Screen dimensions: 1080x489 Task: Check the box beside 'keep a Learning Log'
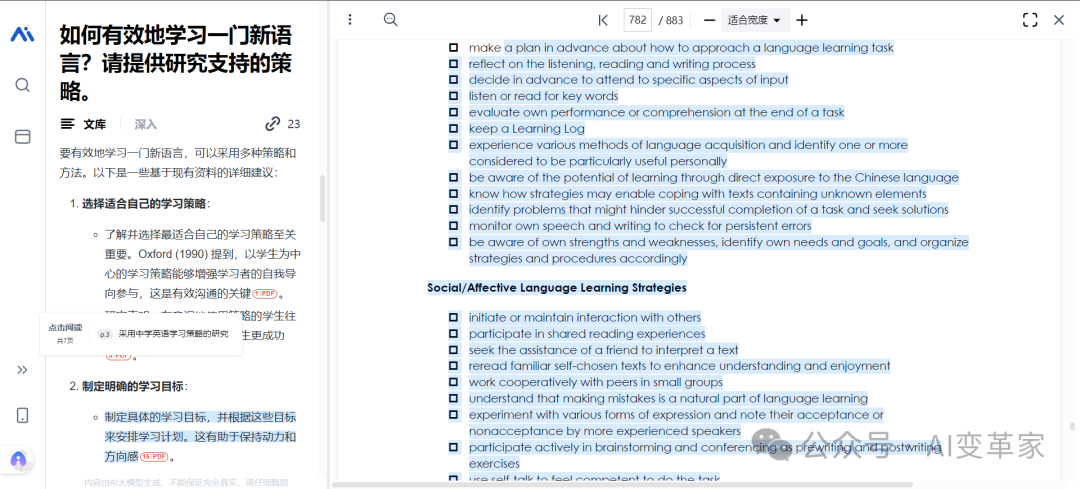click(x=453, y=129)
